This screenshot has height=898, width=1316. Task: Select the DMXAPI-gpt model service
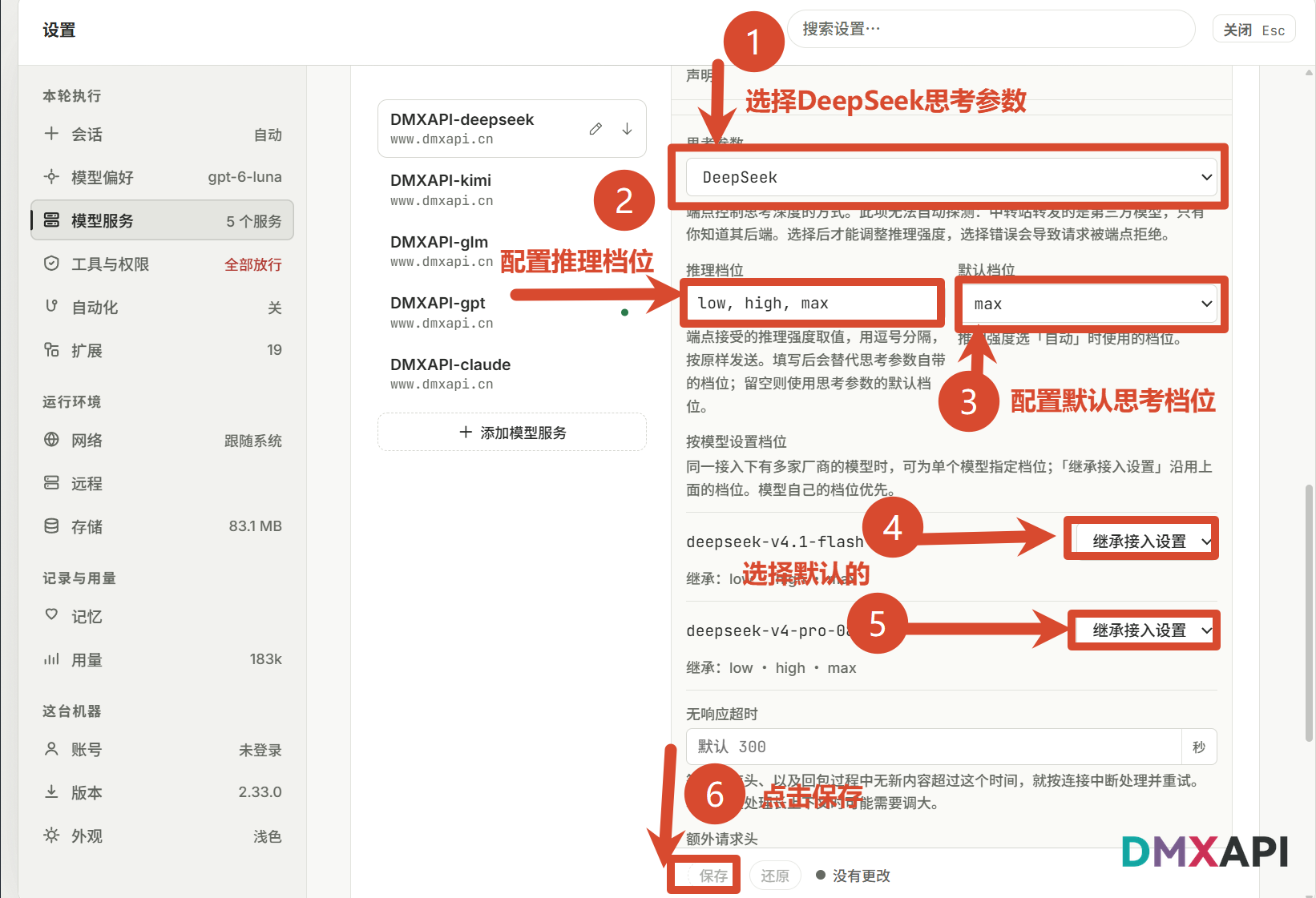(x=512, y=312)
